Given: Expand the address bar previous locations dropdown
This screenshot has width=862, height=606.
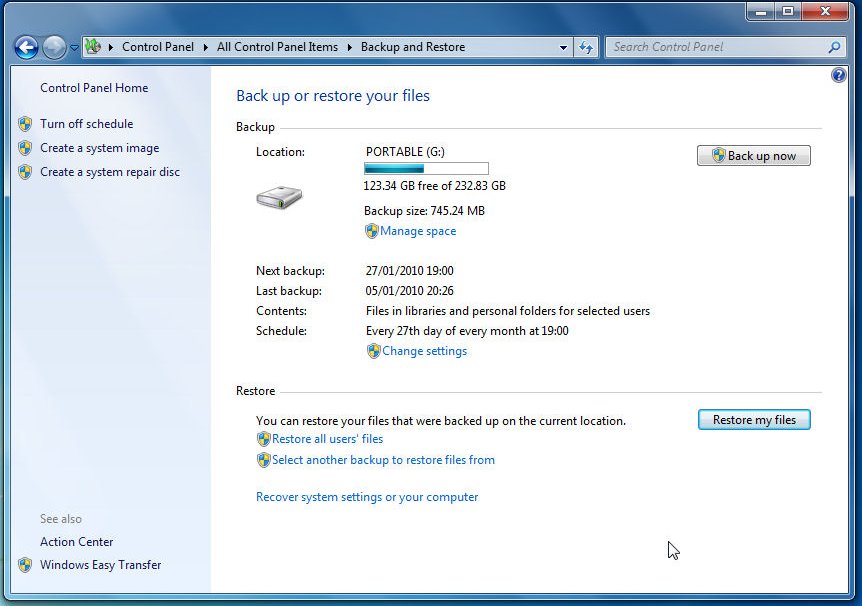Looking at the screenshot, I should click(x=564, y=47).
